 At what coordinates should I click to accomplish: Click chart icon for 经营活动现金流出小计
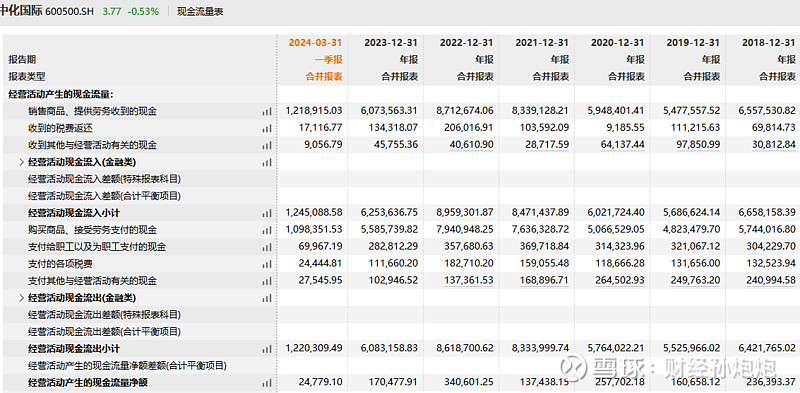pos(266,350)
